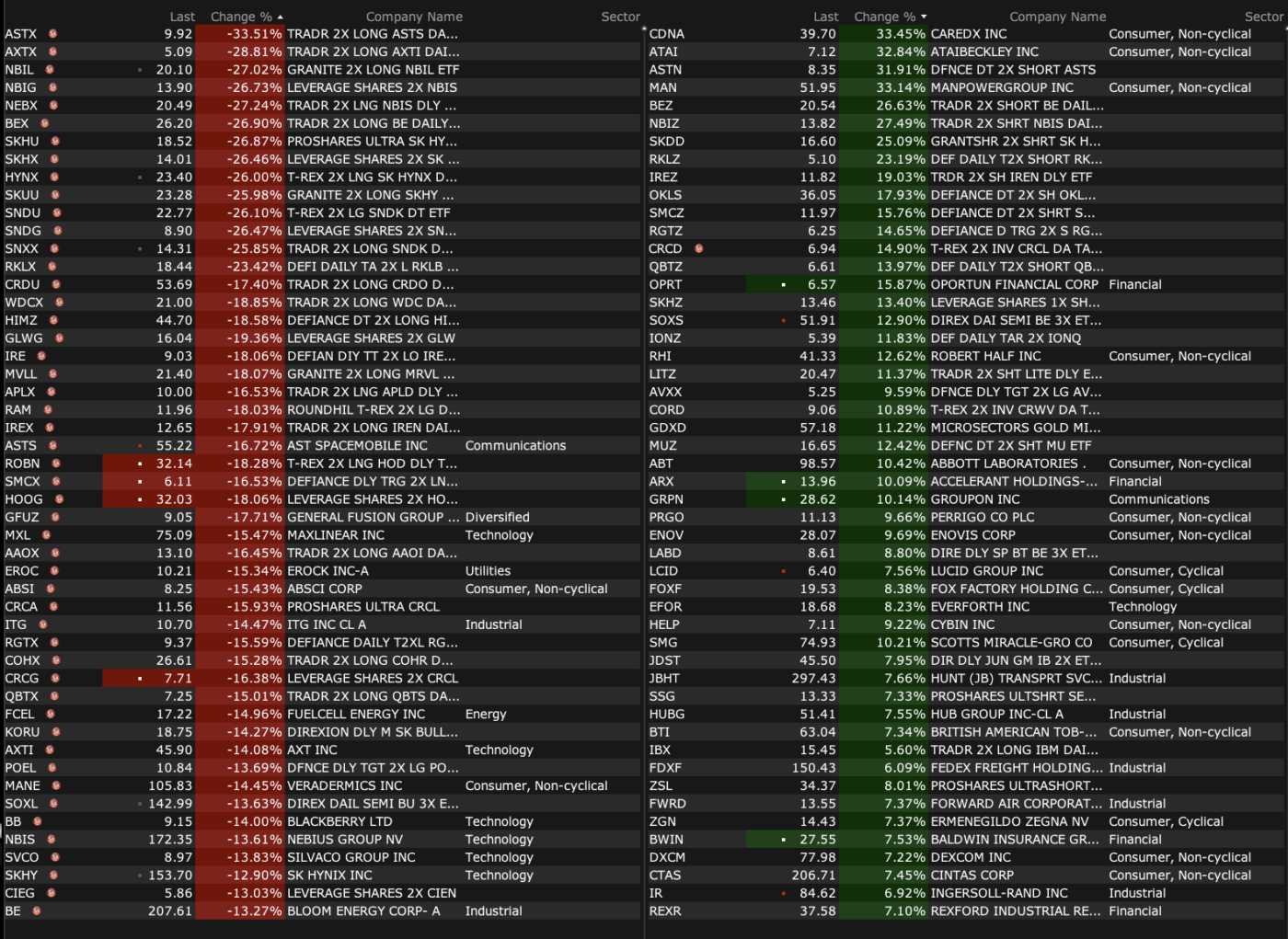Select MAXLINEAR INC company name
Screen dimensions: 1288x939
pyautogui.click(x=336, y=535)
